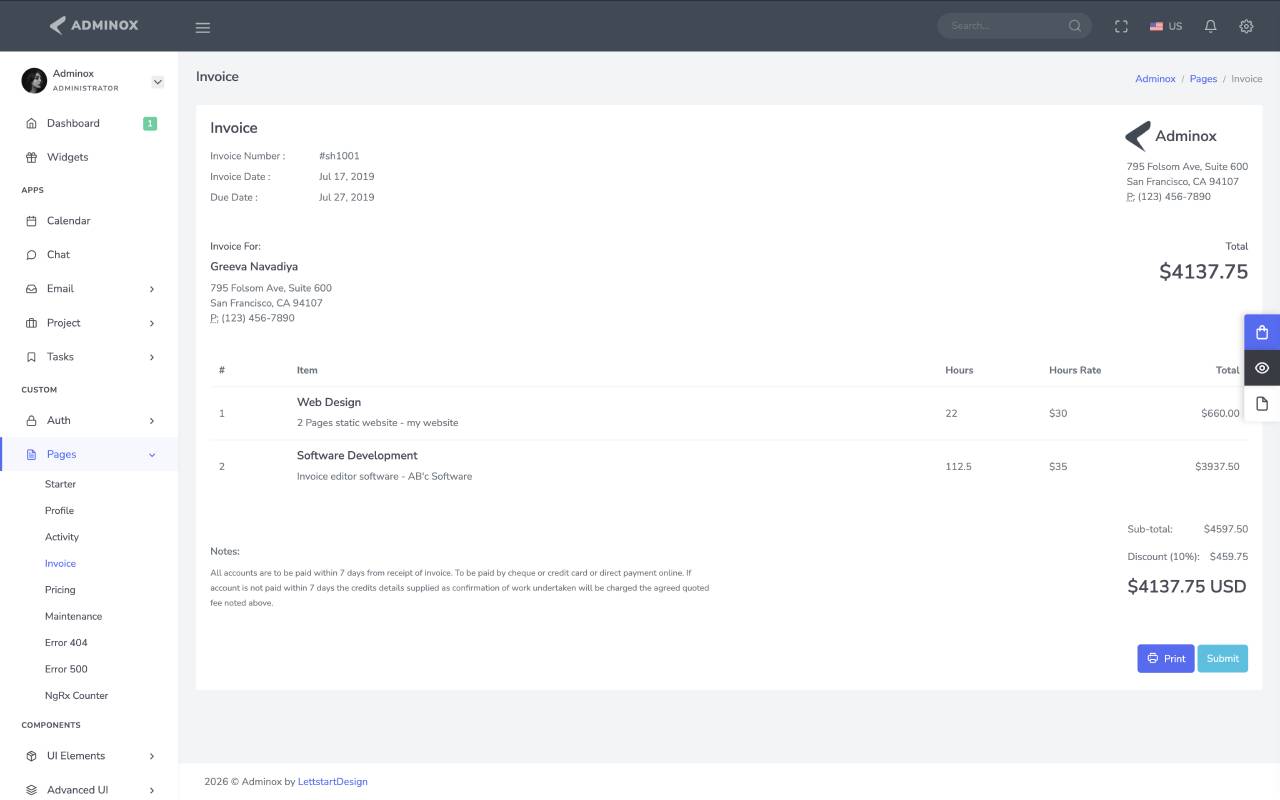
Task: Open the LettstartDesign footer link
Action: point(333,782)
